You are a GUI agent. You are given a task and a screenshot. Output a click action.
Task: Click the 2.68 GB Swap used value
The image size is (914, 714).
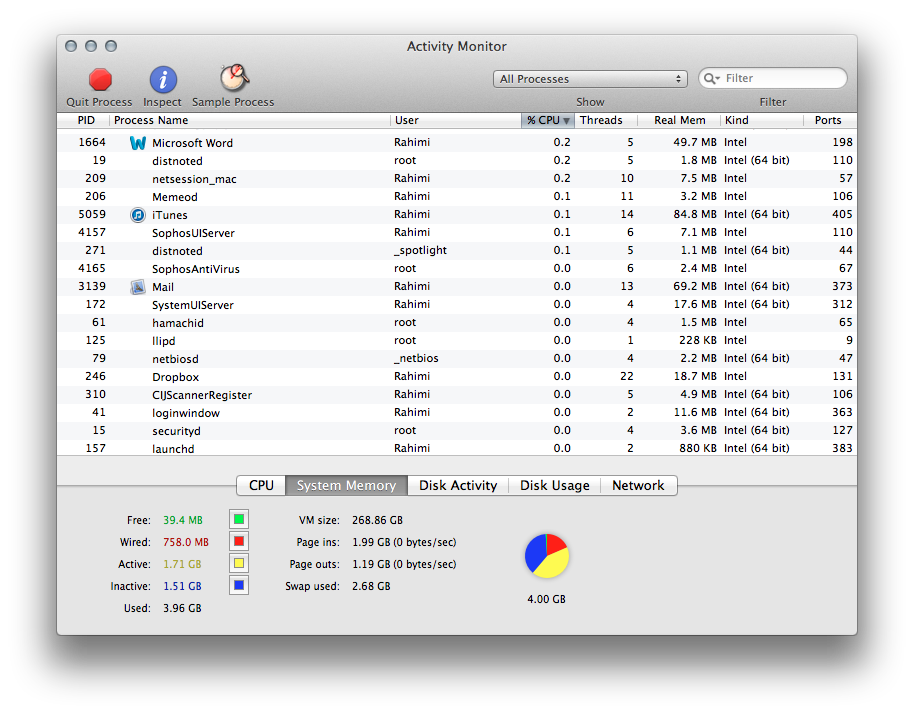click(x=371, y=586)
